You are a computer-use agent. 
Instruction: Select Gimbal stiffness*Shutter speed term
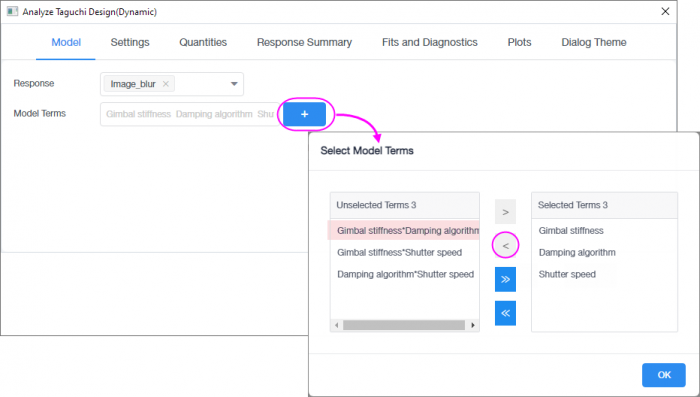[x=400, y=252]
